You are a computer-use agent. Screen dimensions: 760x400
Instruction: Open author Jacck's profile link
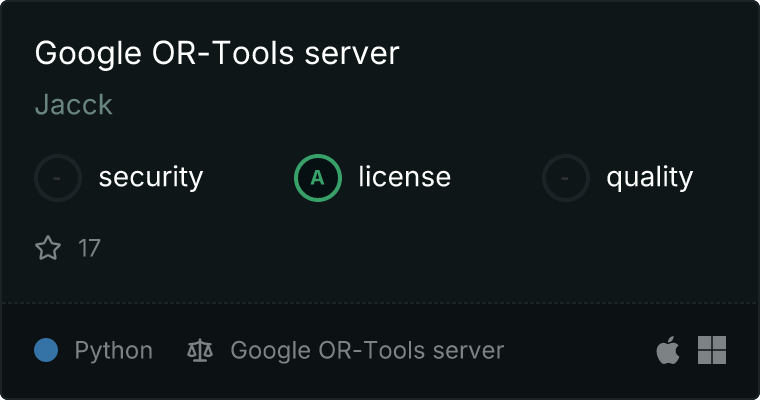tap(74, 105)
